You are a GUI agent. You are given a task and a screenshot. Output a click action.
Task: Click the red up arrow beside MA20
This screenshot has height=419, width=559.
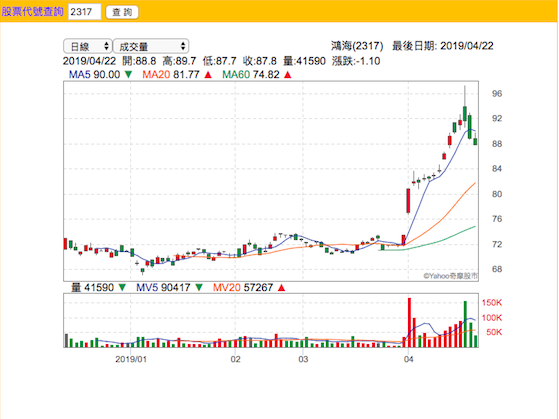click(208, 75)
